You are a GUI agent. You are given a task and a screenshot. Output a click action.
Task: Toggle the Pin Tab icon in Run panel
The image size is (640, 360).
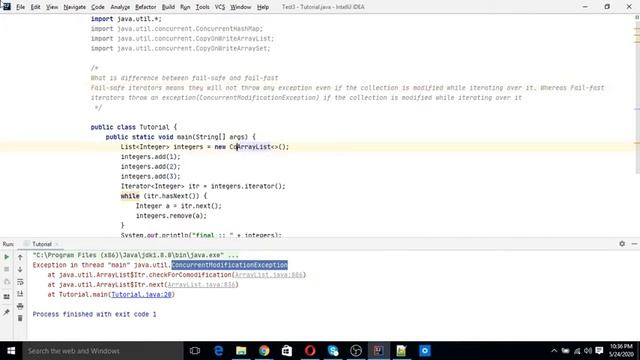click(x=7, y=313)
